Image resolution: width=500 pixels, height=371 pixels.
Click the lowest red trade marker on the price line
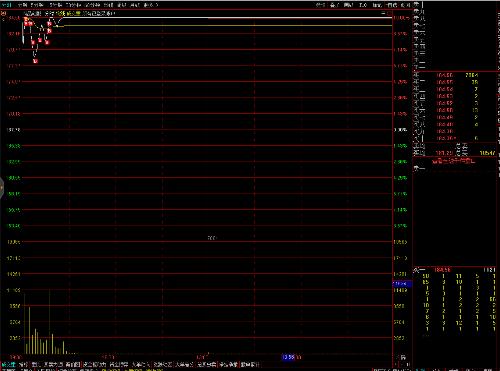pos(36,61)
